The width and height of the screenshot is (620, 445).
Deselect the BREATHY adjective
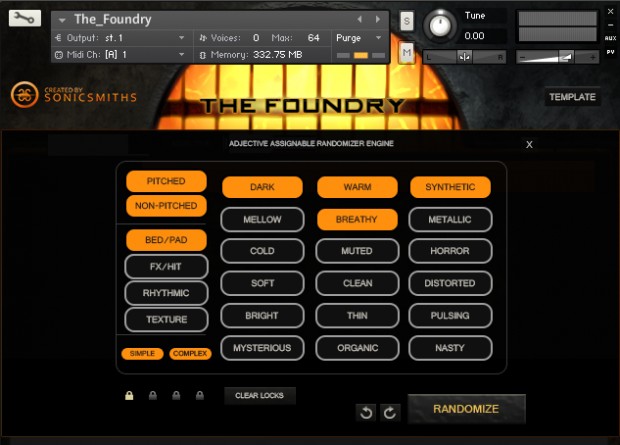click(x=357, y=220)
